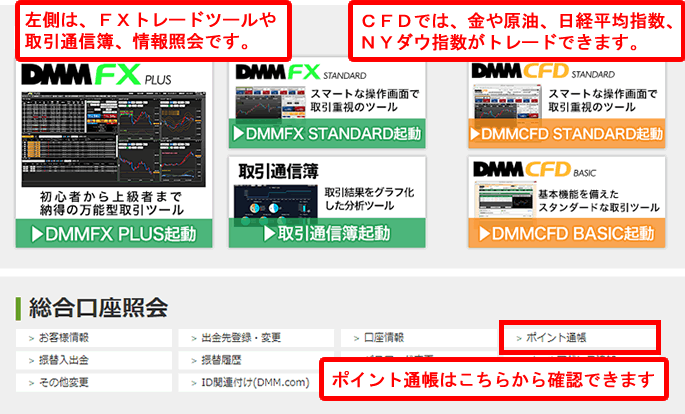Click FX STANDARD スマートな操作画面で text
This screenshot has height=414, width=685.
click(365, 93)
